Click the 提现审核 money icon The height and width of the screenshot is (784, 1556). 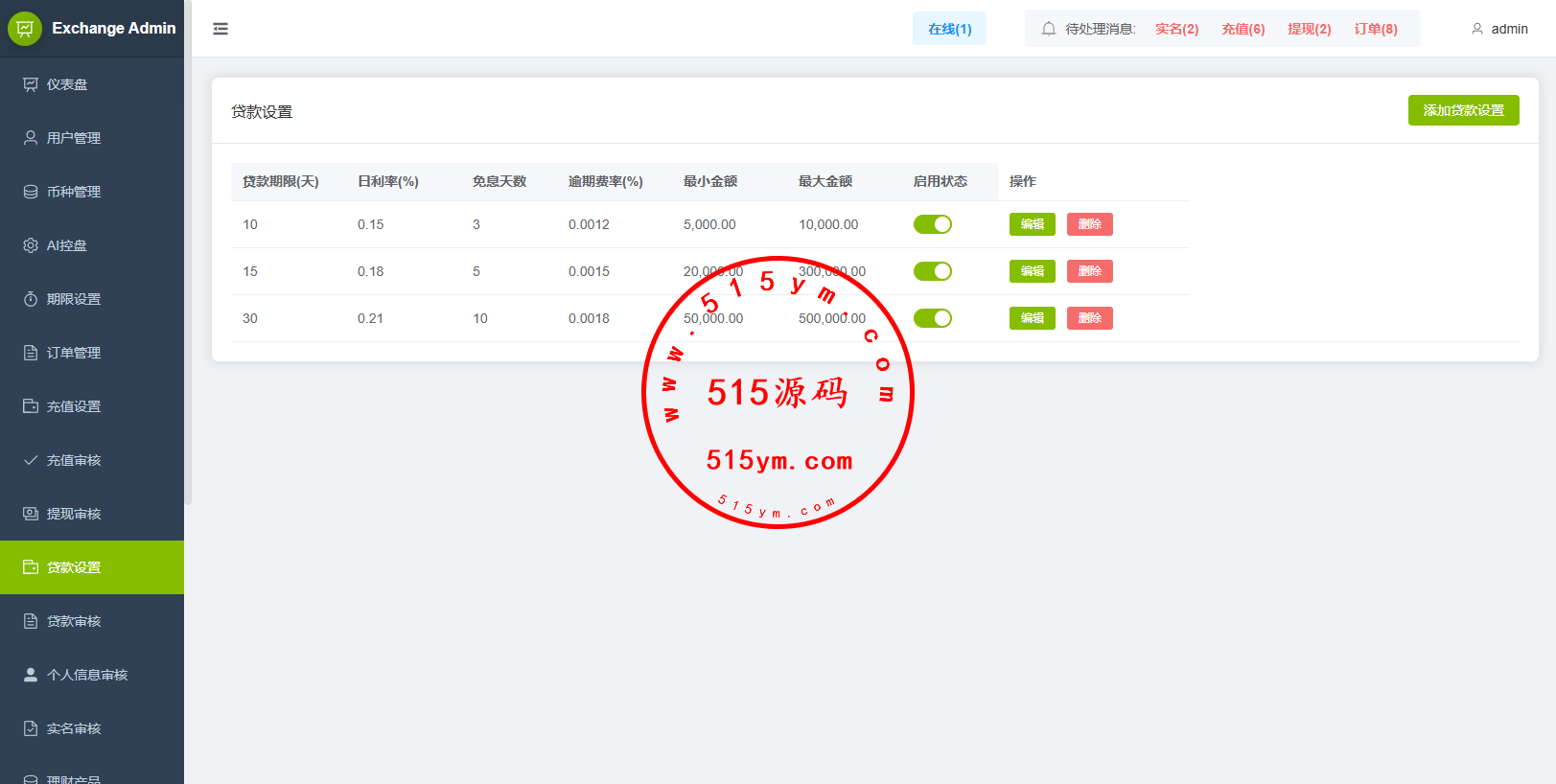click(31, 514)
